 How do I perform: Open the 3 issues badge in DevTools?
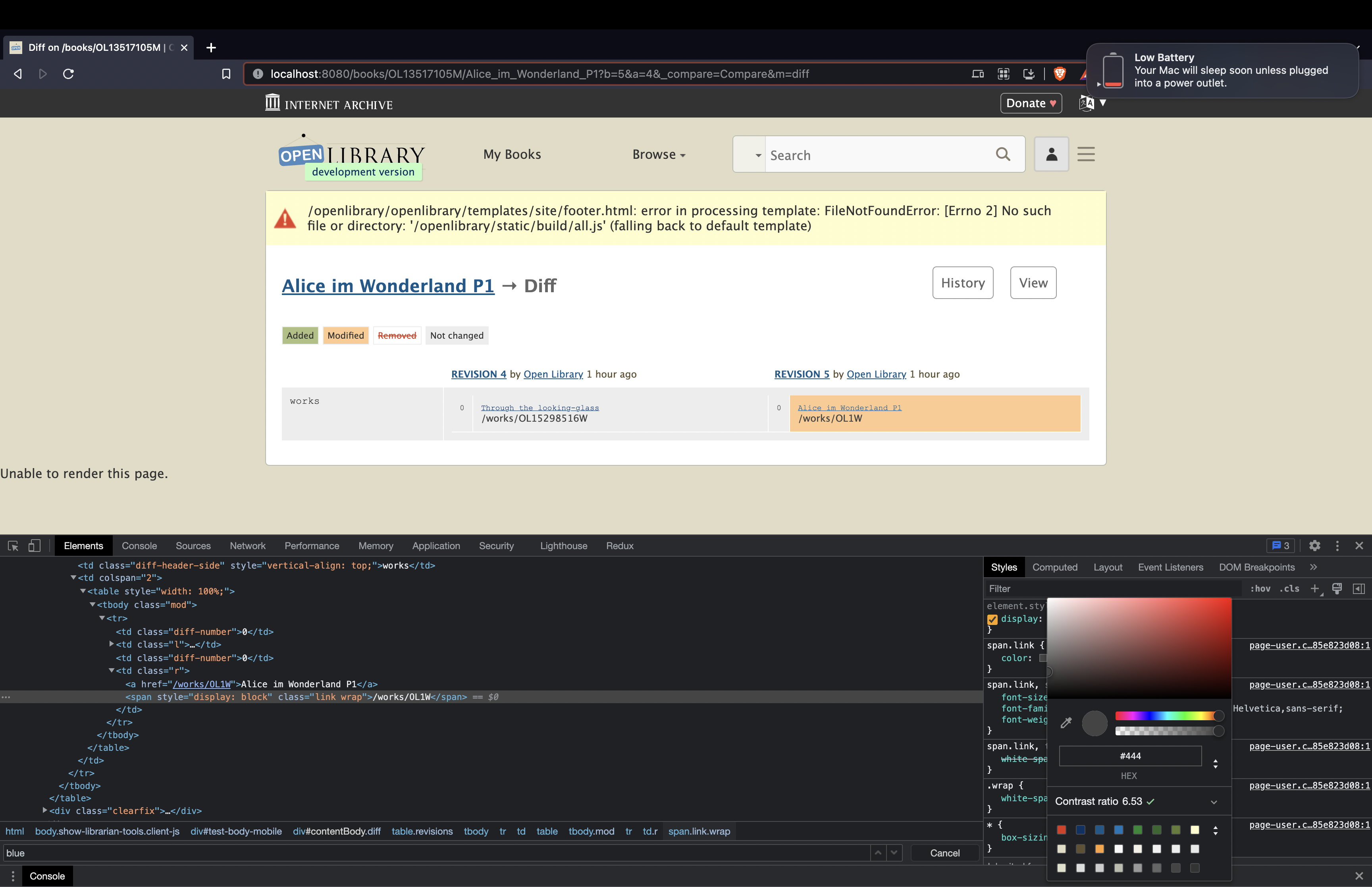coord(1280,546)
